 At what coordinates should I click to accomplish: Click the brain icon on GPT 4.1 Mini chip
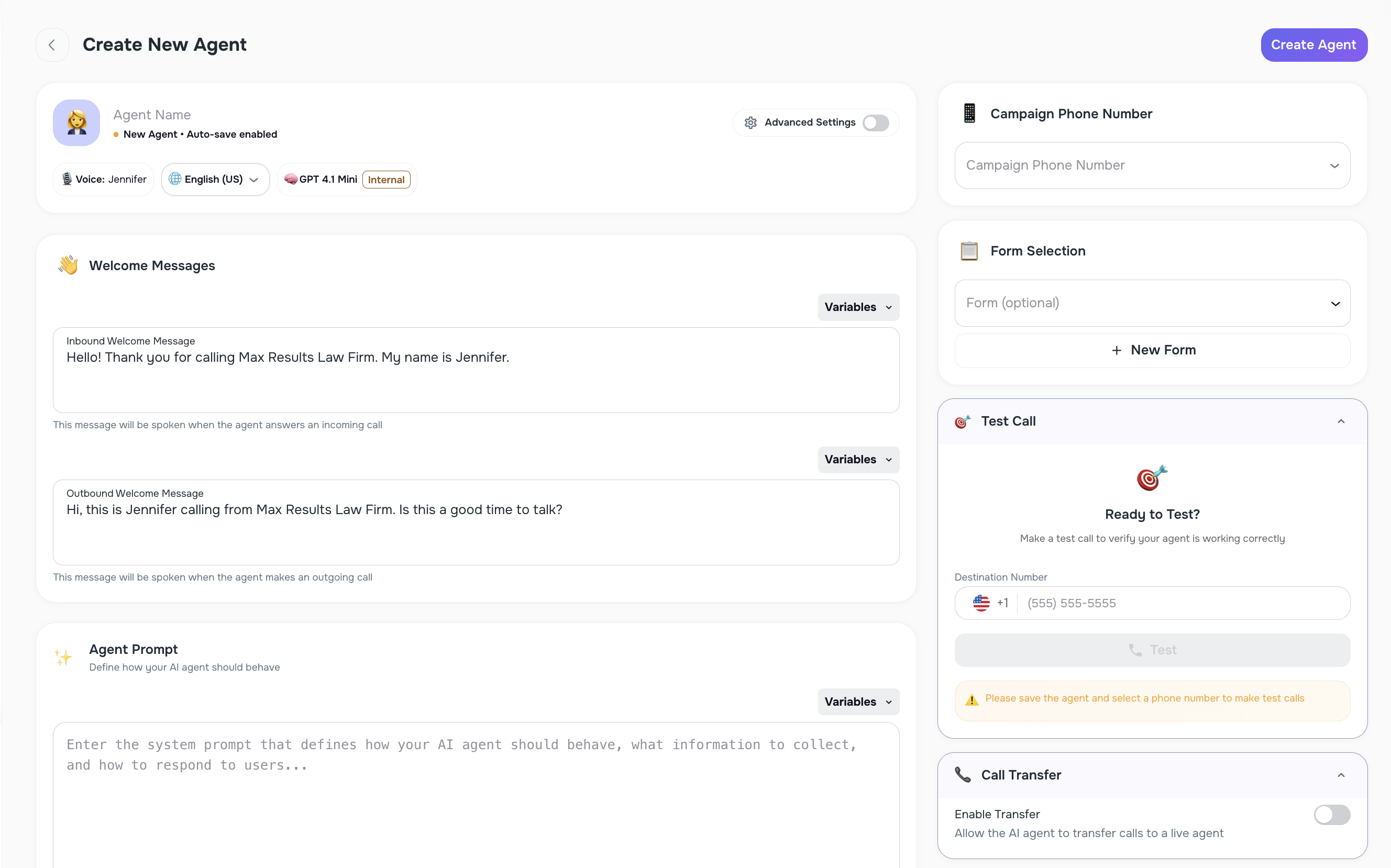coord(292,179)
